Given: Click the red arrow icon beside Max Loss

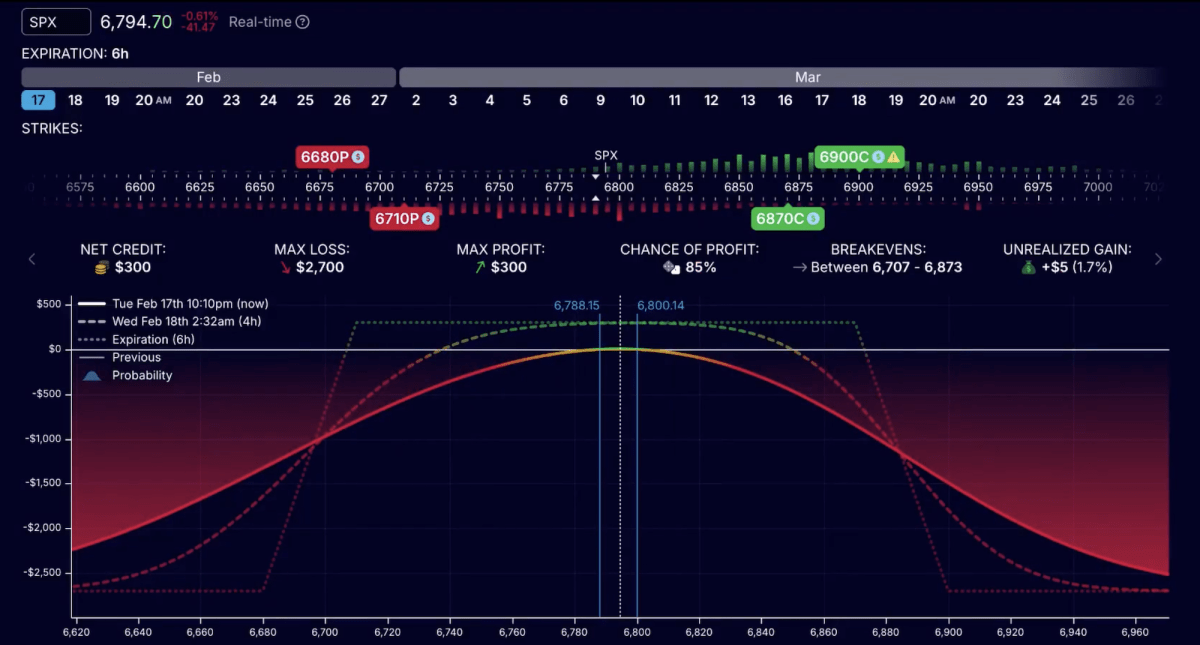Looking at the screenshot, I should (287, 267).
